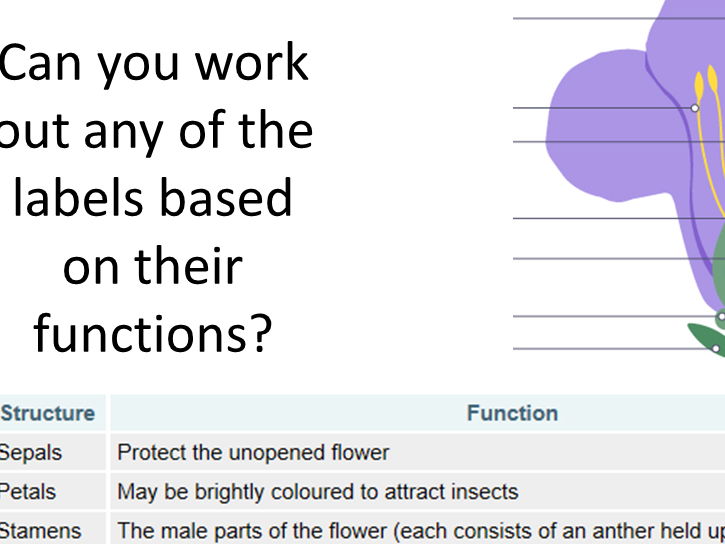The height and width of the screenshot is (544, 725).
Task: Click the Stamens cell in the table
Action: click(x=41, y=531)
